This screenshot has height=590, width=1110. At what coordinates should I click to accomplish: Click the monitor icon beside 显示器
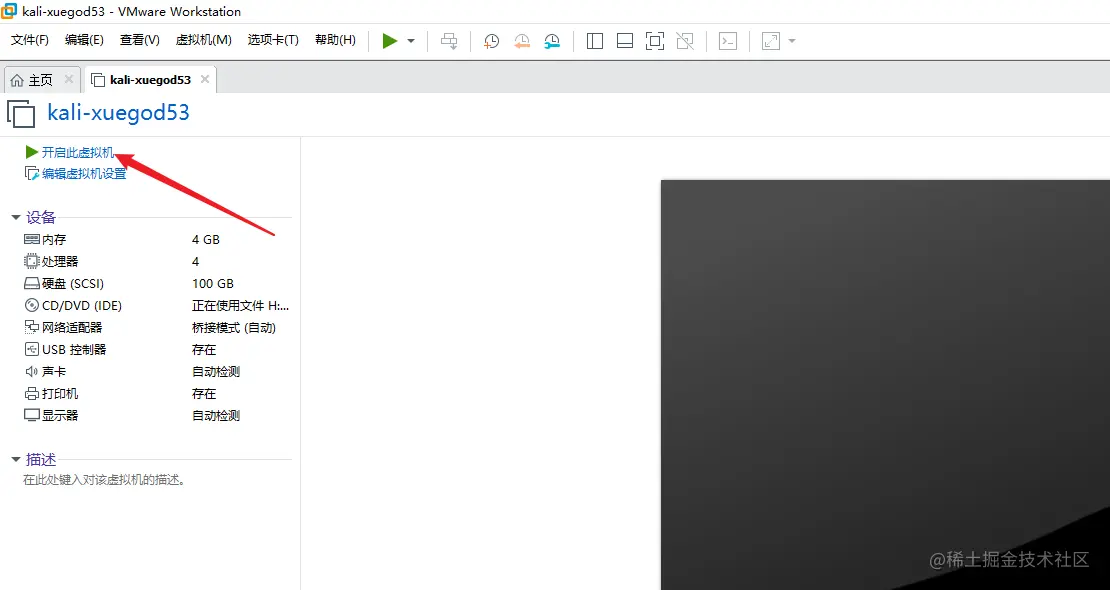31,415
